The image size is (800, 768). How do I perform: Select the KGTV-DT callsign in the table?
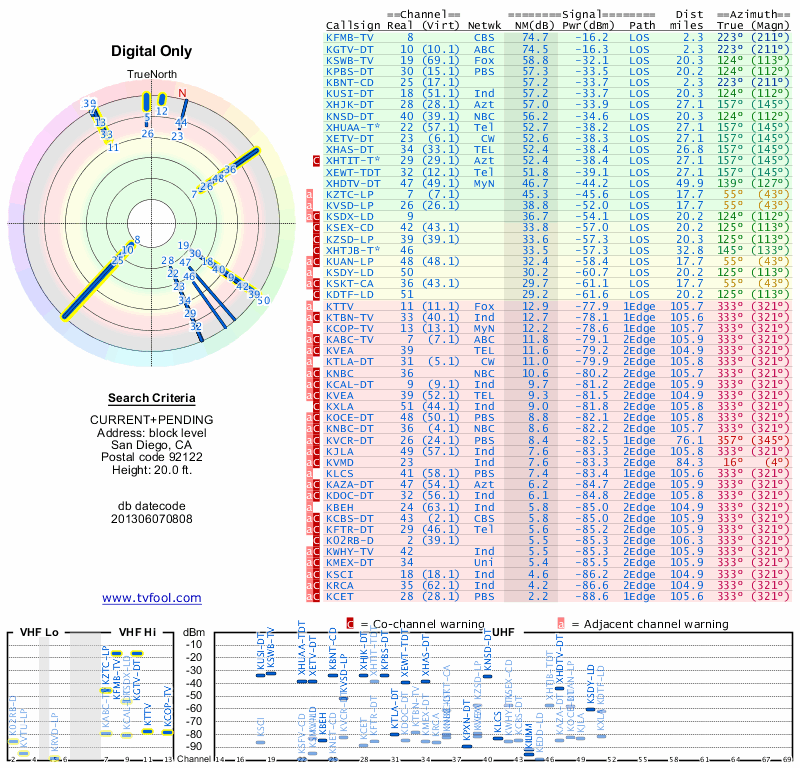(x=349, y=49)
